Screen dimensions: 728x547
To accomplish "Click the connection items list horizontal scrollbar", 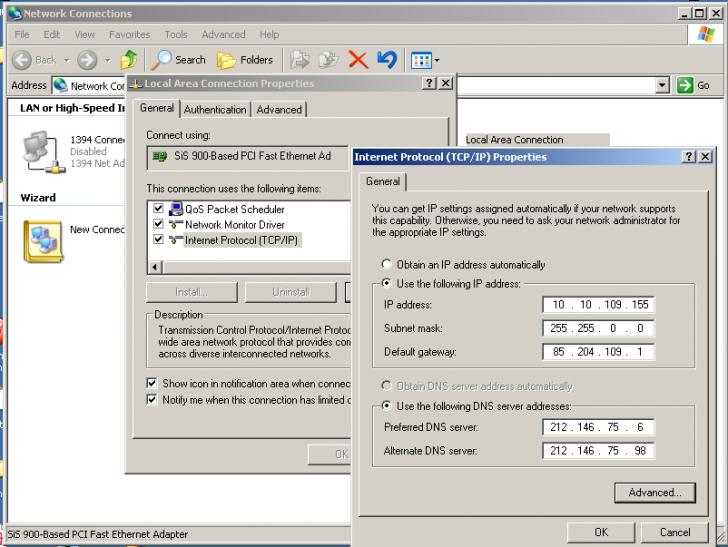I will pyautogui.click(x=250, y=267).
